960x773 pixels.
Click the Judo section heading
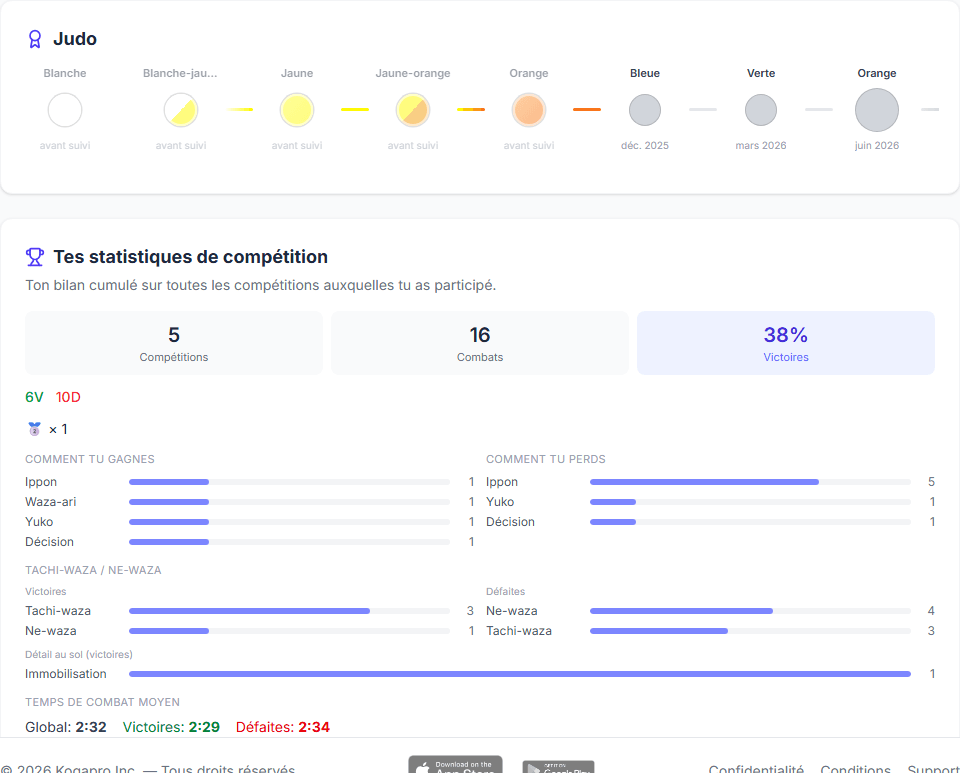tap(75, 39)
